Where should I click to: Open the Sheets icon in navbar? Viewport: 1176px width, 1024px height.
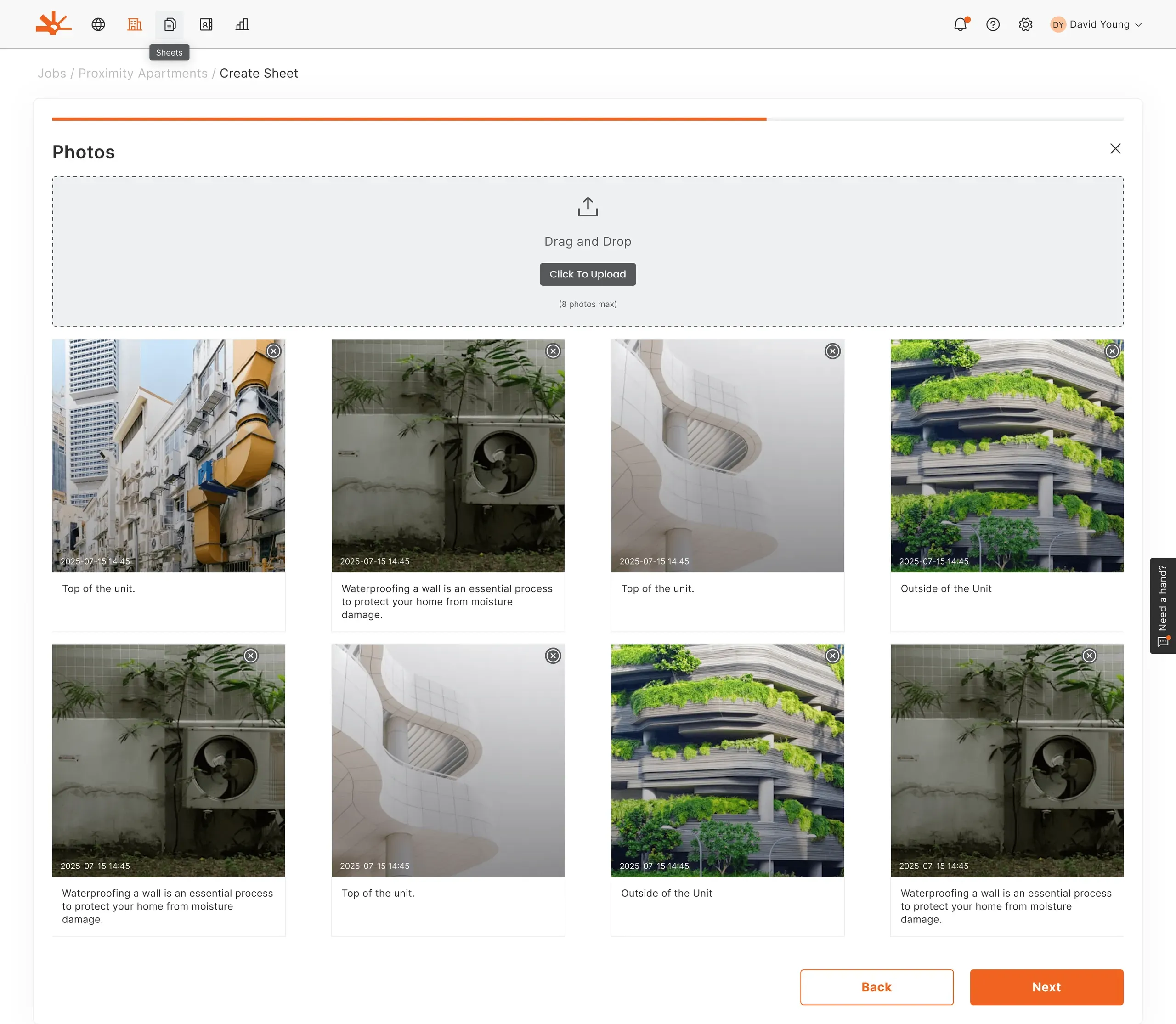170,24
